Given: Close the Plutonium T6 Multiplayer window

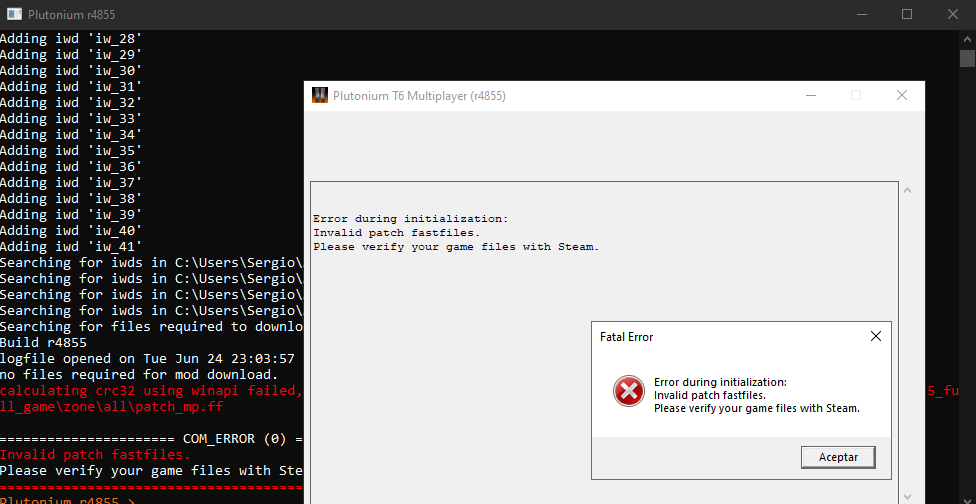Looking at the screenshot, I should click(x=901, y=95).
